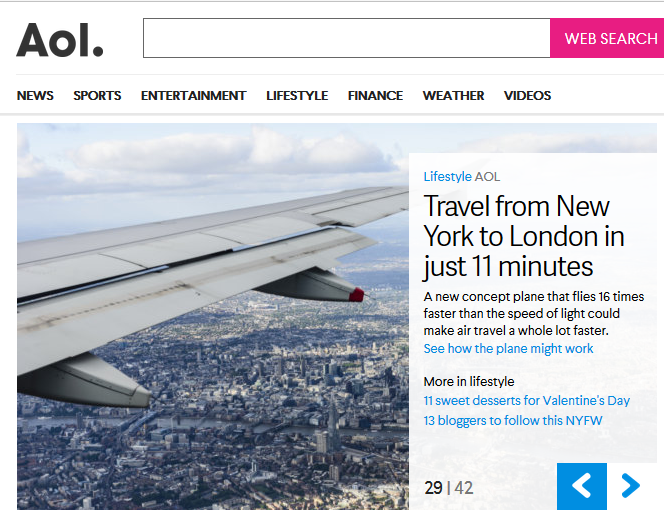Image resolution: width=664 pixels, height=510 pixels.
Task: Click the airplane wing hero image
Action: click(213, 316)
